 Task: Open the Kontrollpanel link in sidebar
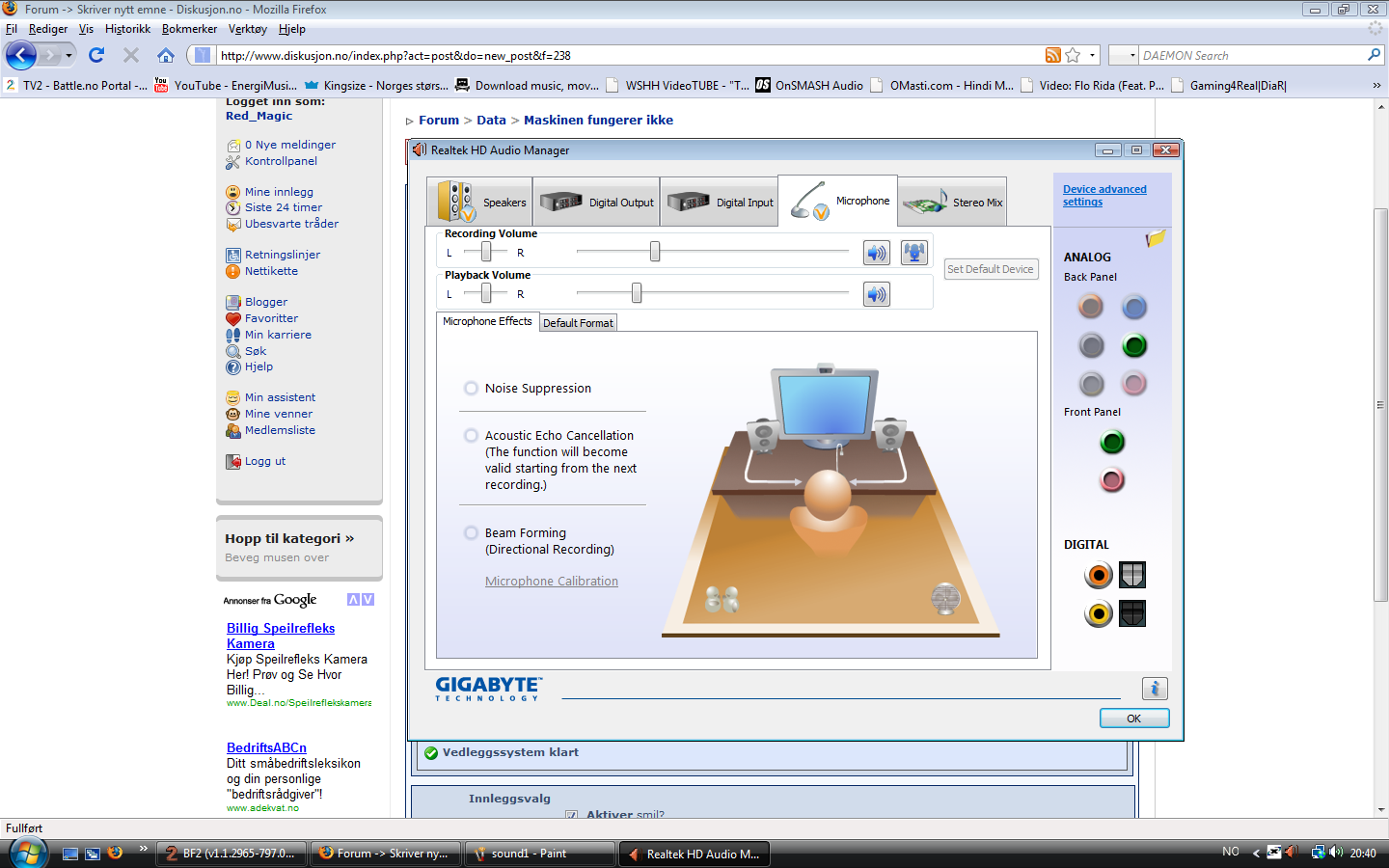pyautogui.click(x=281, y=161)
